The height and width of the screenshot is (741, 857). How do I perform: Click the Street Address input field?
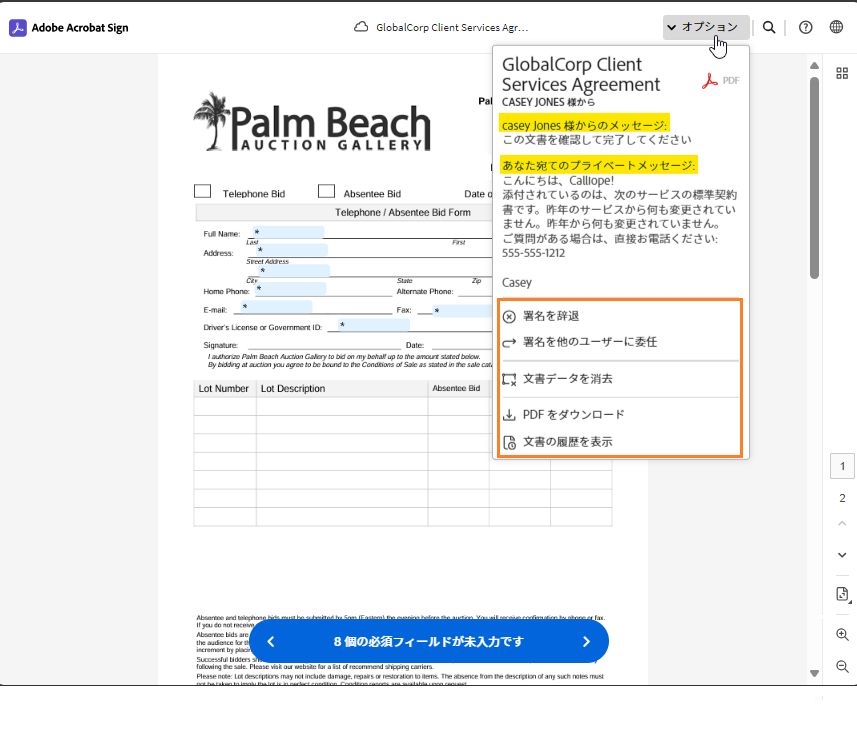pos(291,250)
